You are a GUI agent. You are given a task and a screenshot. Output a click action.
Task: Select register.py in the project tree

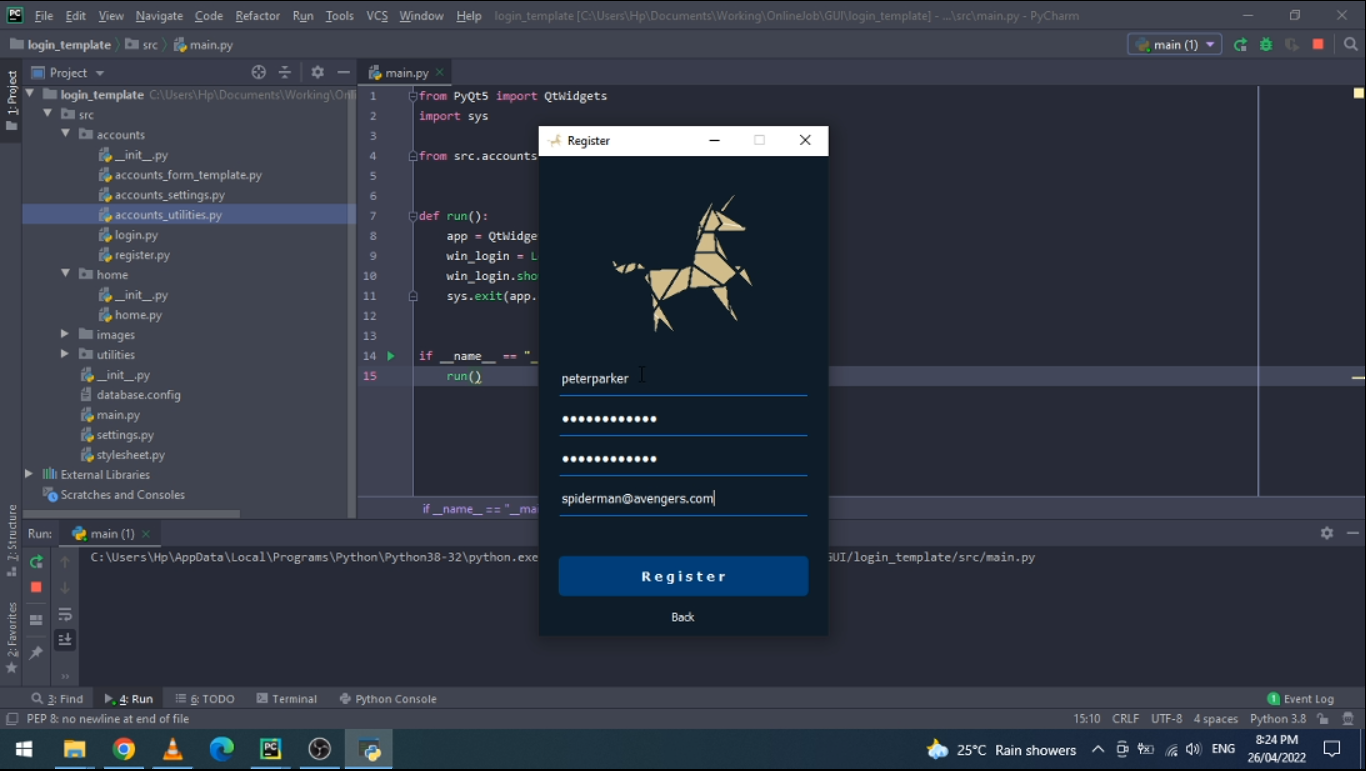click(x=142, y=255)
